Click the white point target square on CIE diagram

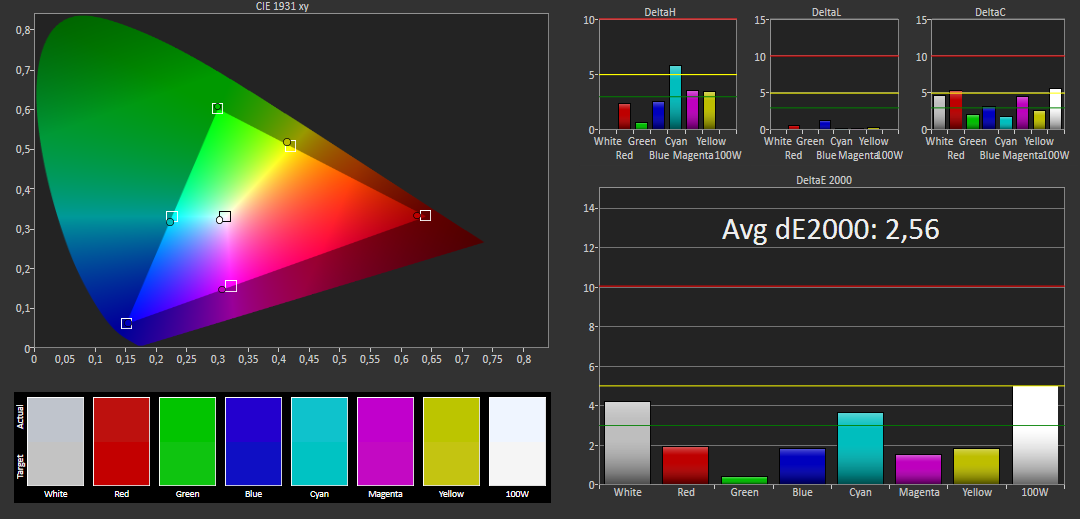[225, 217]
